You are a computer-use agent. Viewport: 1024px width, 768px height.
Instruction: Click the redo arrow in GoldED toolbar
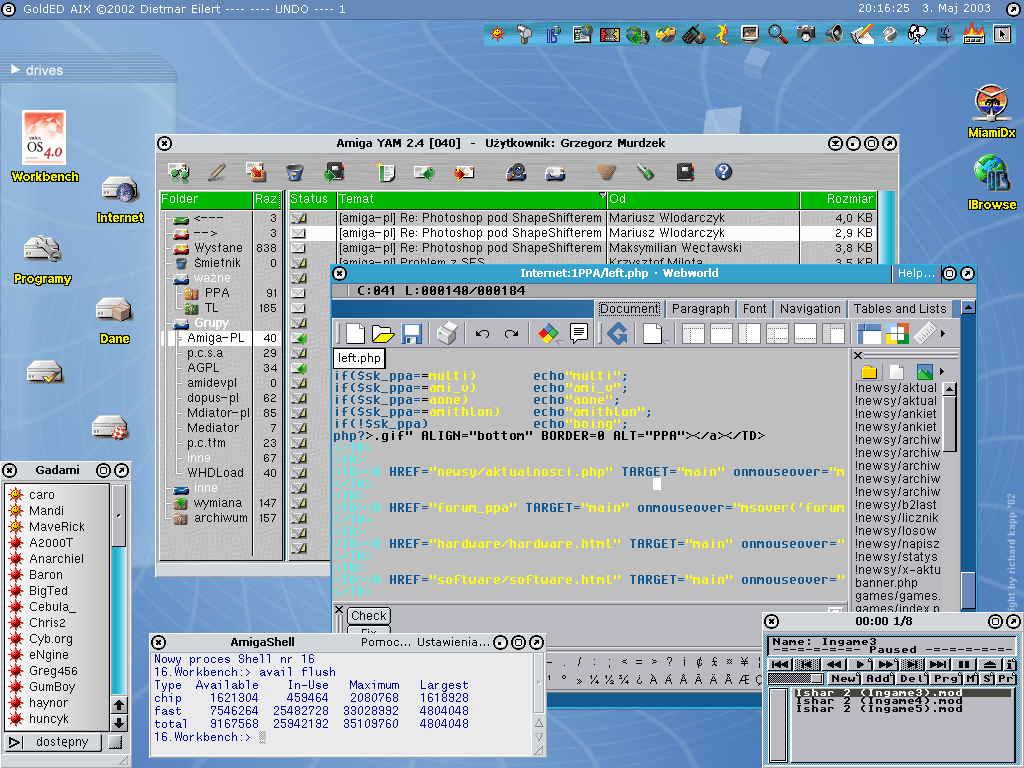click(511, 334)
